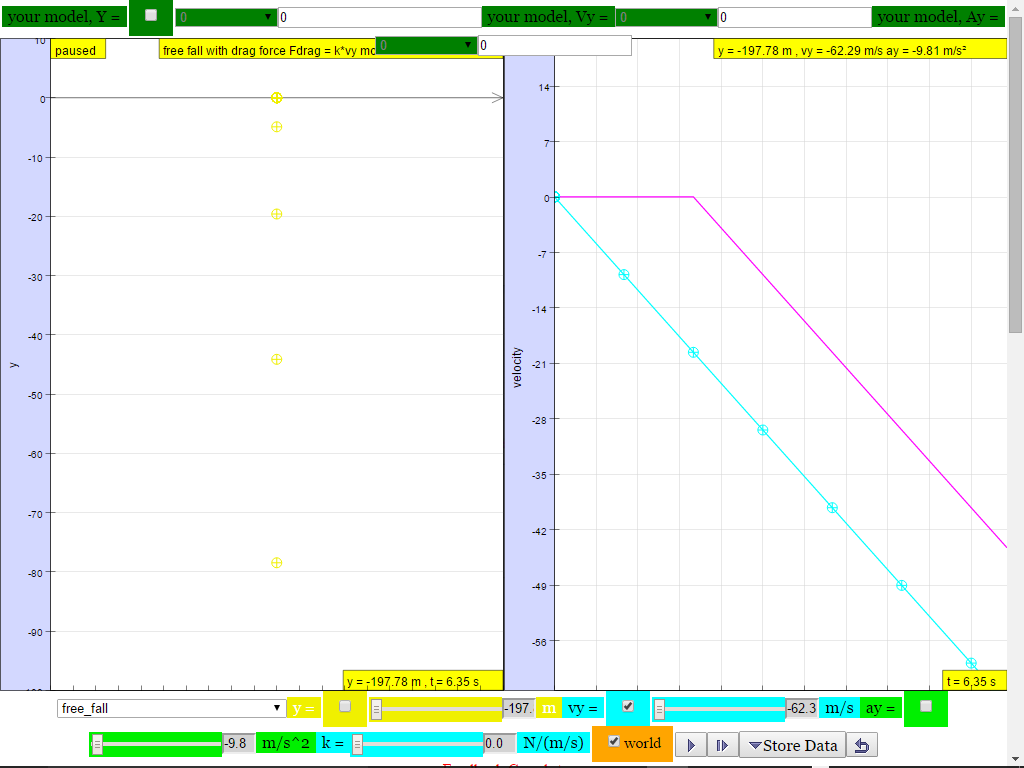The width and height of the screenshot is (1024, 768).
Task: Open the free_fall scenario dropdown
Action: pyautogui.click(x=171, y=709)
